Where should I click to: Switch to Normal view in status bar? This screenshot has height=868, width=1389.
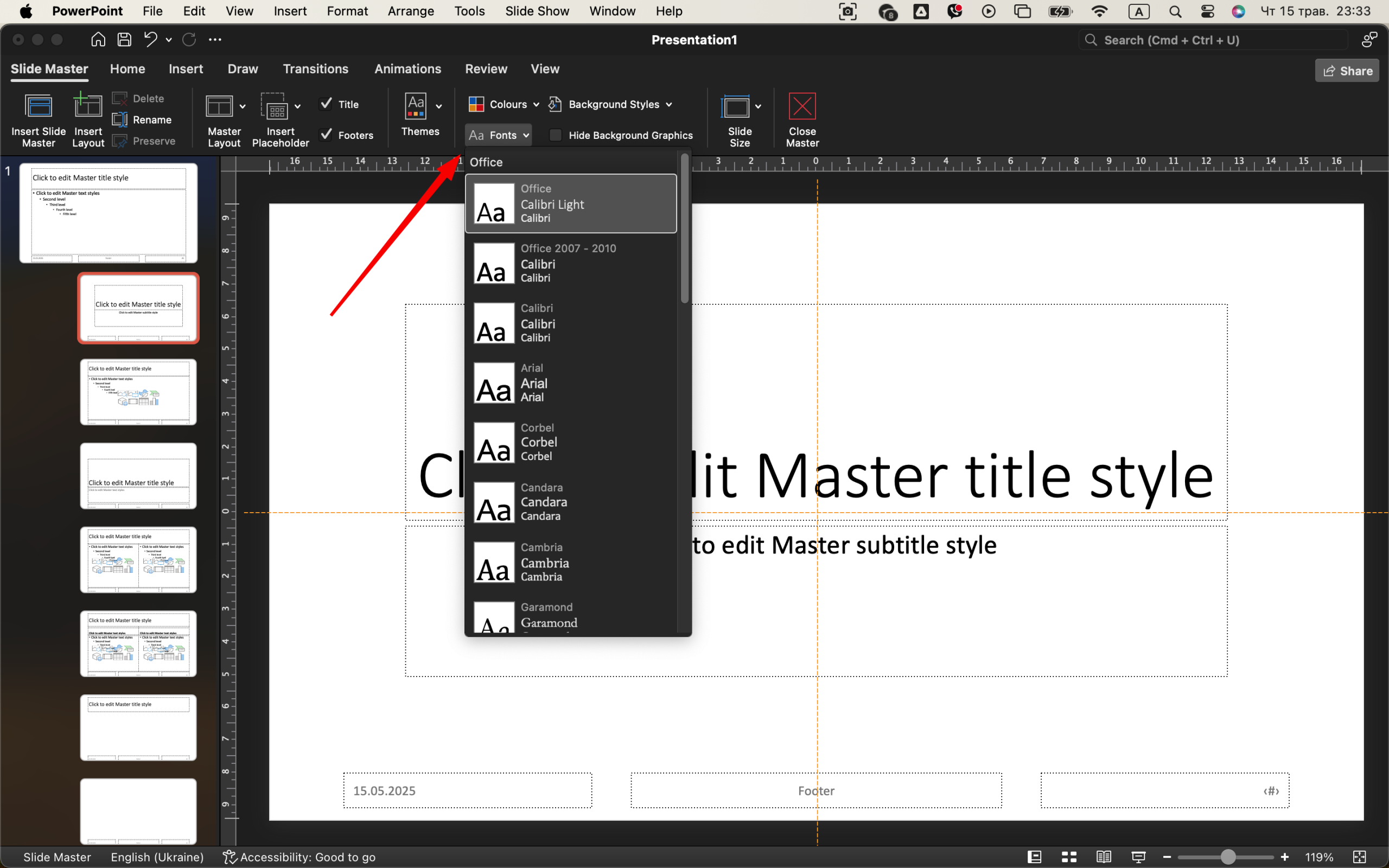(1034, 857)
